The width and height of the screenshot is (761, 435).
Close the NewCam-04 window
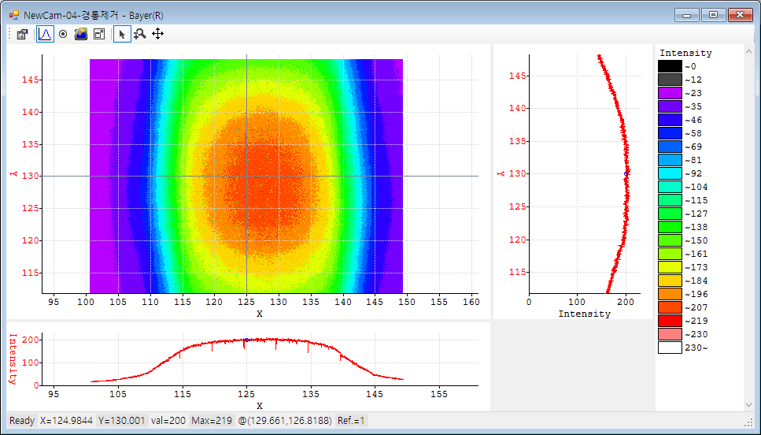pyautogui.click(x=740, y=15)
